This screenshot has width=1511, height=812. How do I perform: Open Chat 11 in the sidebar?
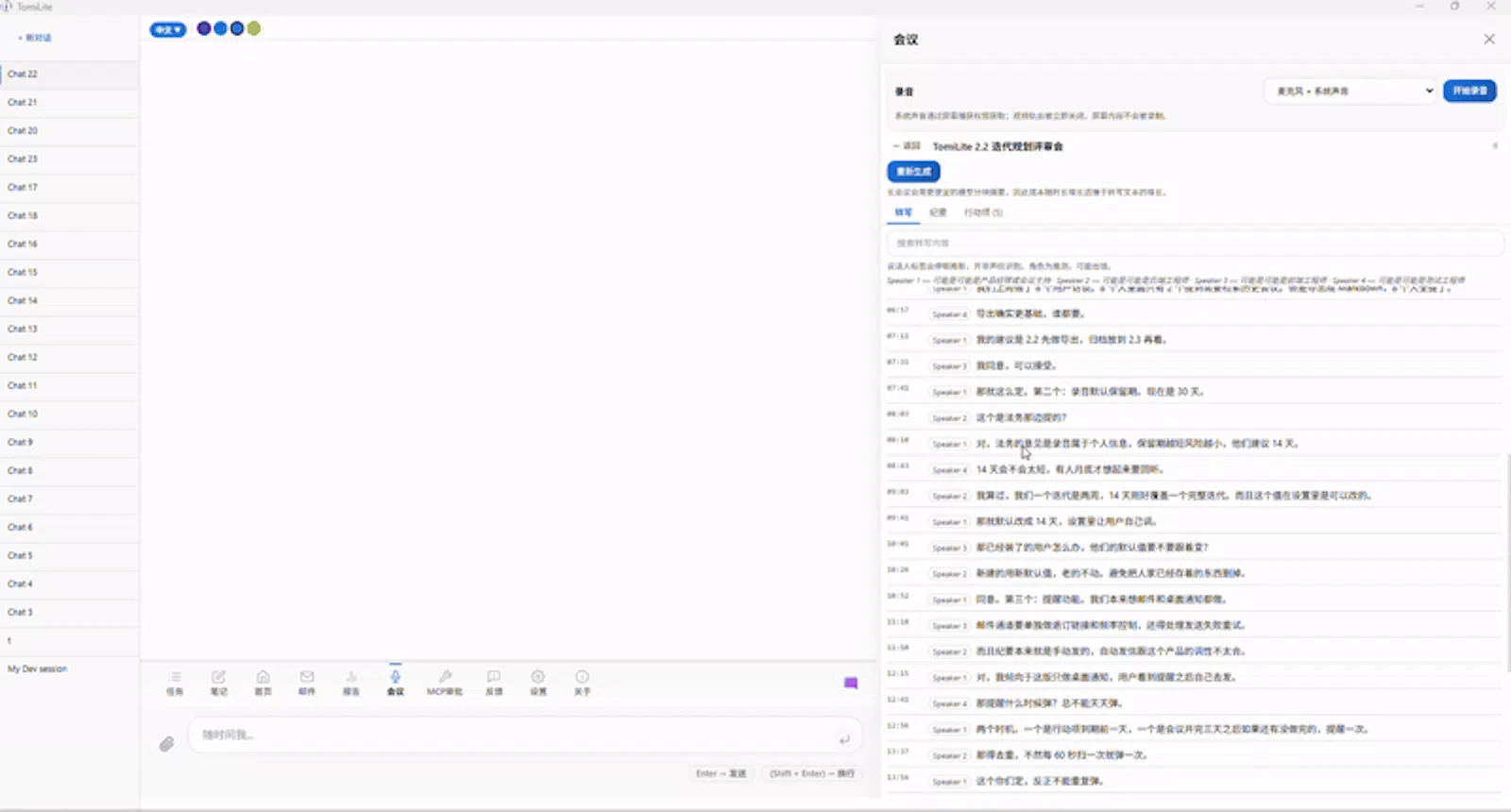[70, 385]
